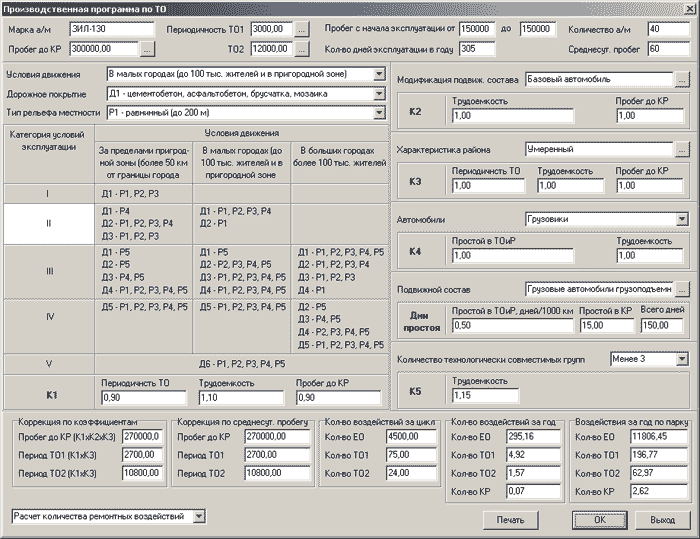Click Кол-во ЕО за год field 295,16

point(533,437)
